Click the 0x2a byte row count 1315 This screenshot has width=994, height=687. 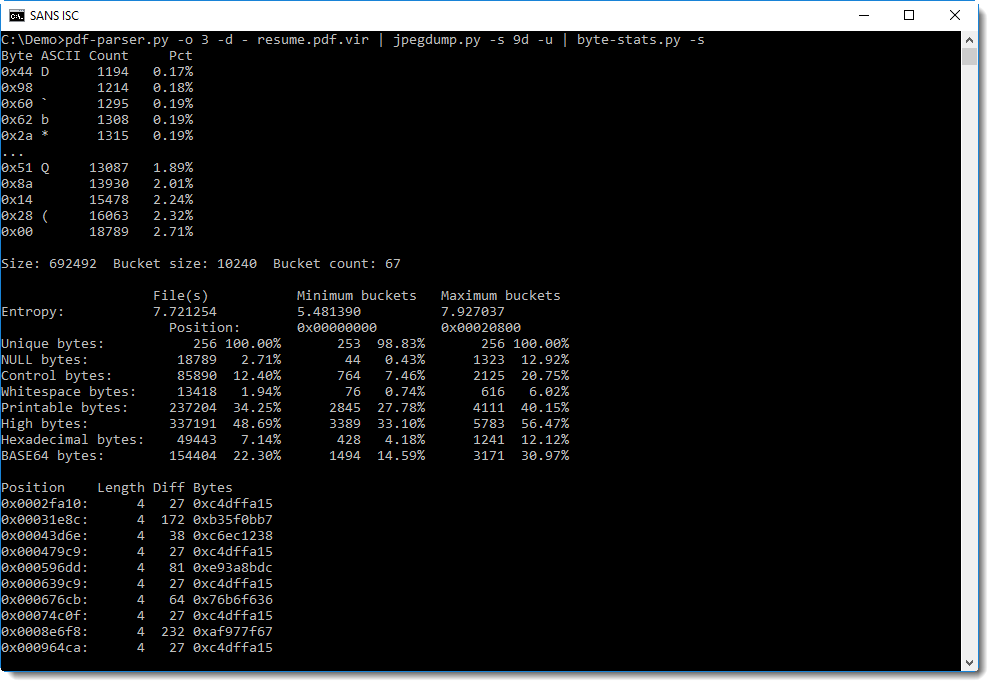(113, 136)
